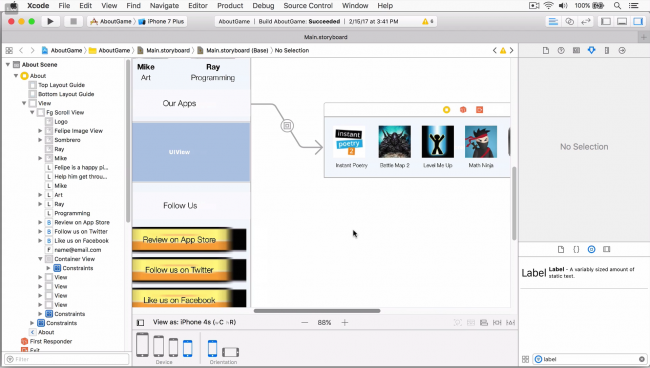650x368 pixels.
Task: Click the outline Filter field
Action: 67,359
